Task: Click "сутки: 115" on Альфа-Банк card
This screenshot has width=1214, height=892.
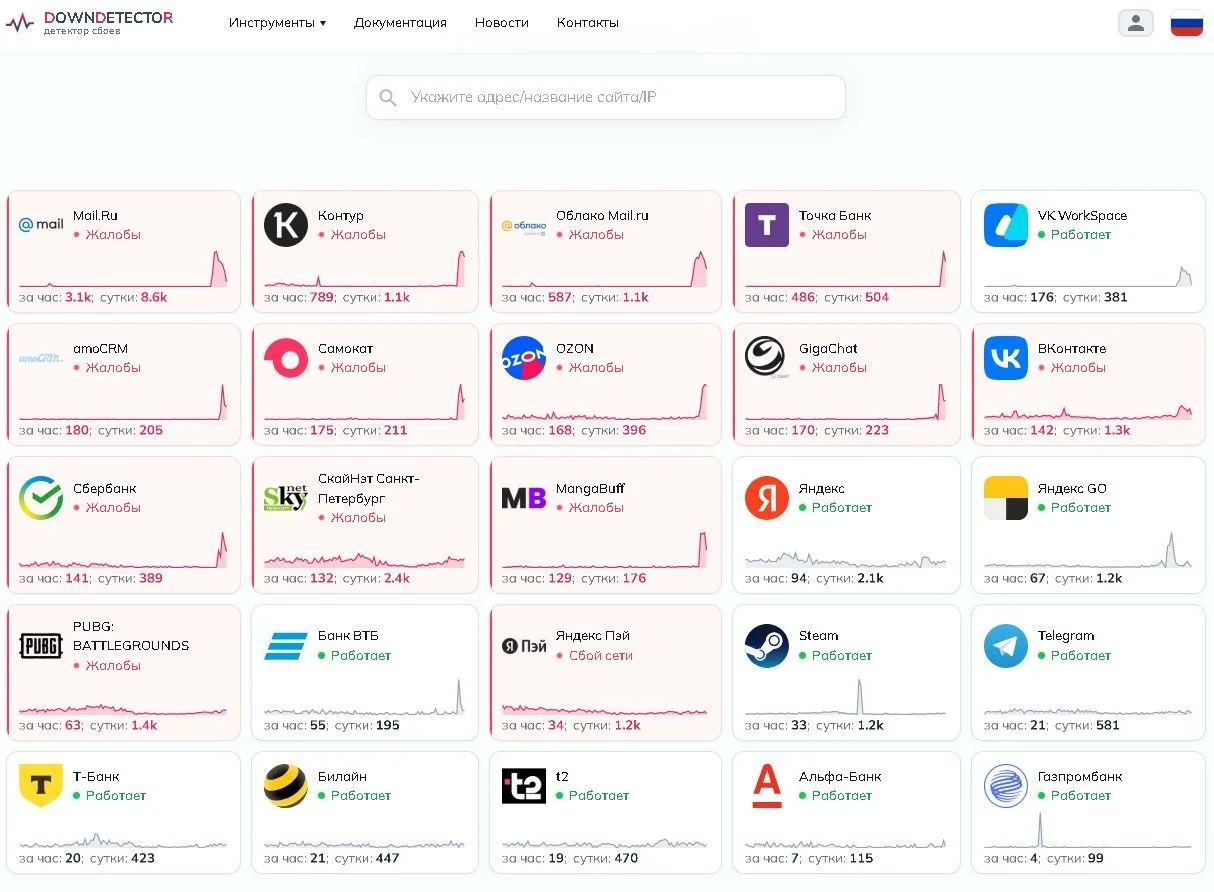Action: [x=840, y=858]
